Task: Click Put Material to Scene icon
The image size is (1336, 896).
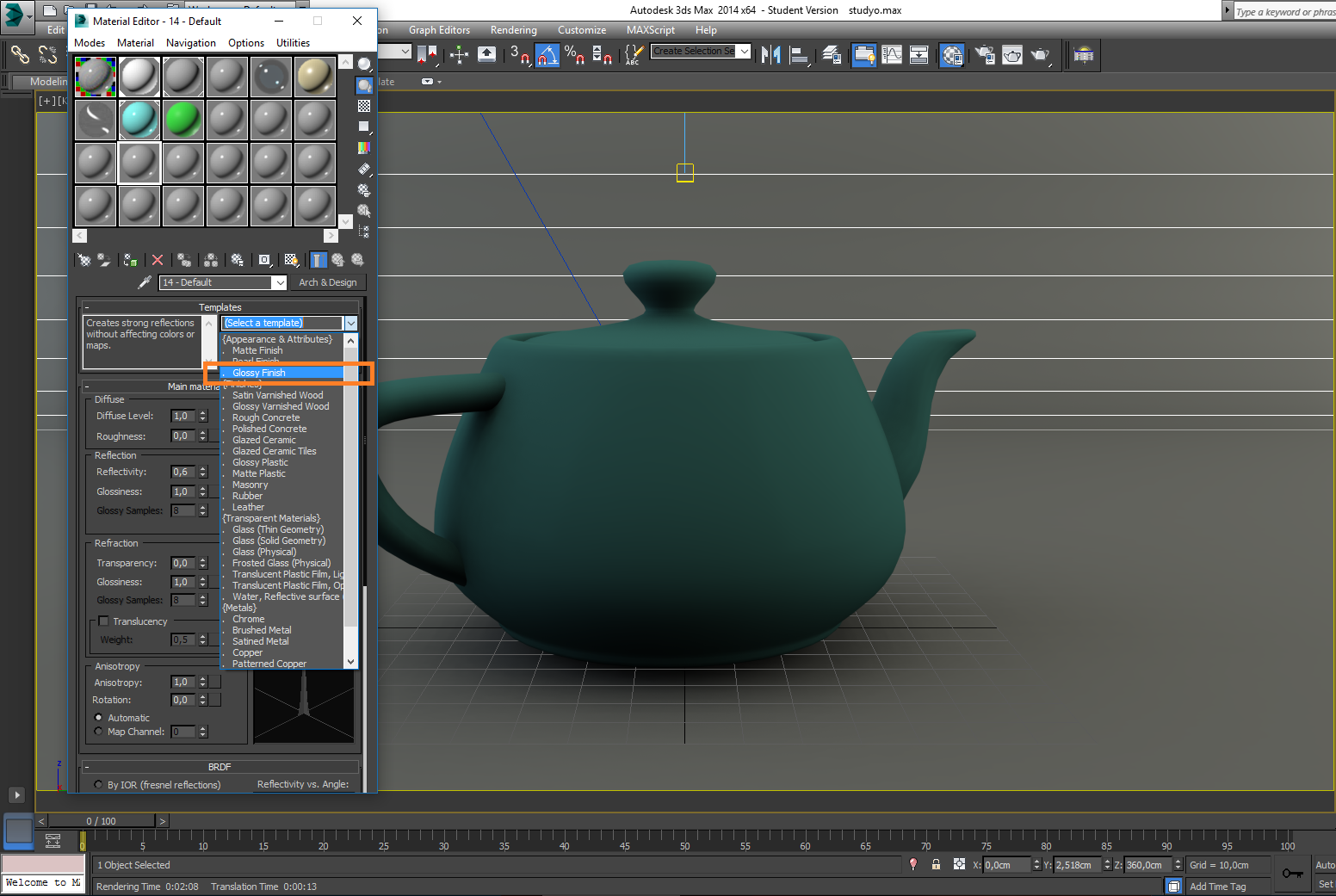Action: [x=104, y=259]
